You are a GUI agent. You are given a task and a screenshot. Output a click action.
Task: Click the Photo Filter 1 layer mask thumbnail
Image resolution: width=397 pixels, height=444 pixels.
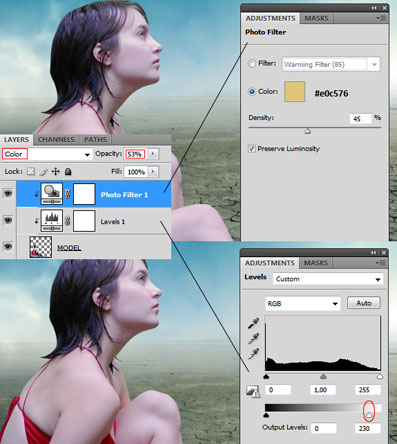tap(84, 194)
